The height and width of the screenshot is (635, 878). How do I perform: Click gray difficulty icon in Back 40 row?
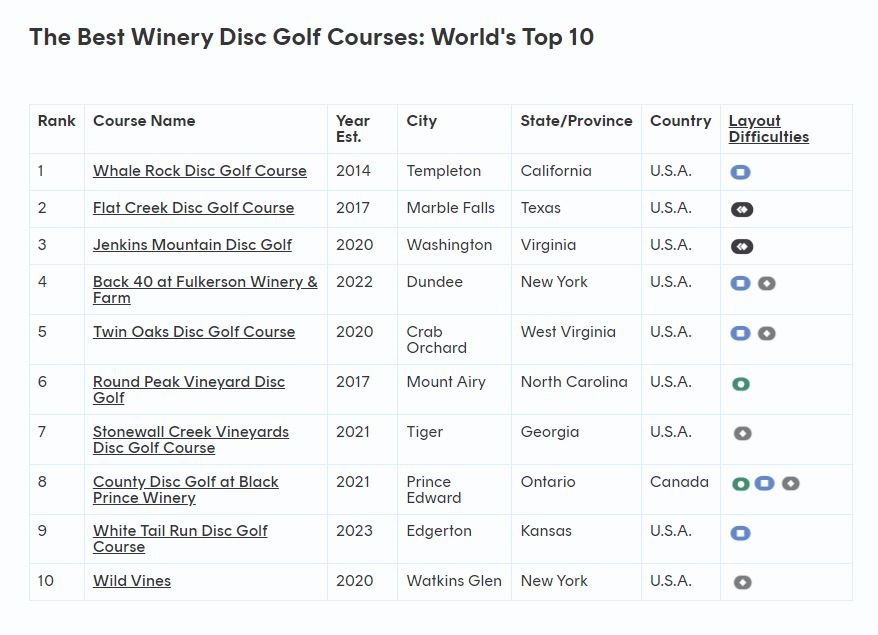point(766,283)
